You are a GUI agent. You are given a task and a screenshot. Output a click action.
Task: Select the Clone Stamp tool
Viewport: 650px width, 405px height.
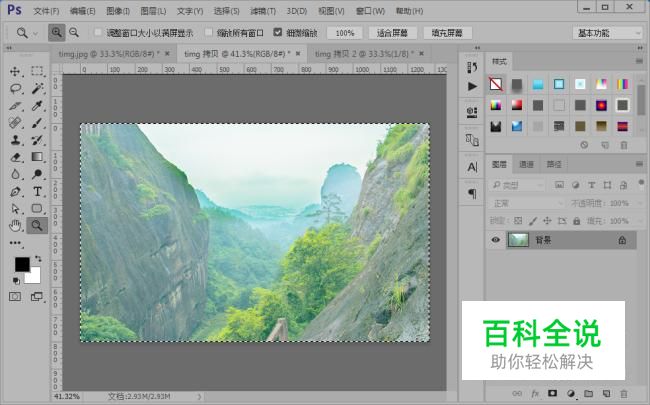(15, 140)
